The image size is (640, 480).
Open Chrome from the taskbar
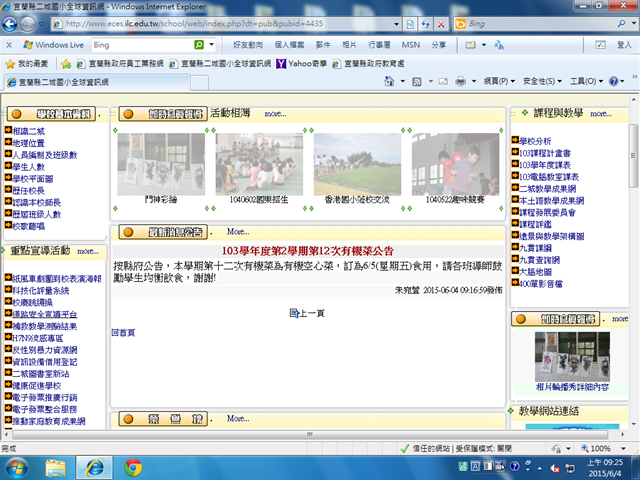click(x=133, y=467)
